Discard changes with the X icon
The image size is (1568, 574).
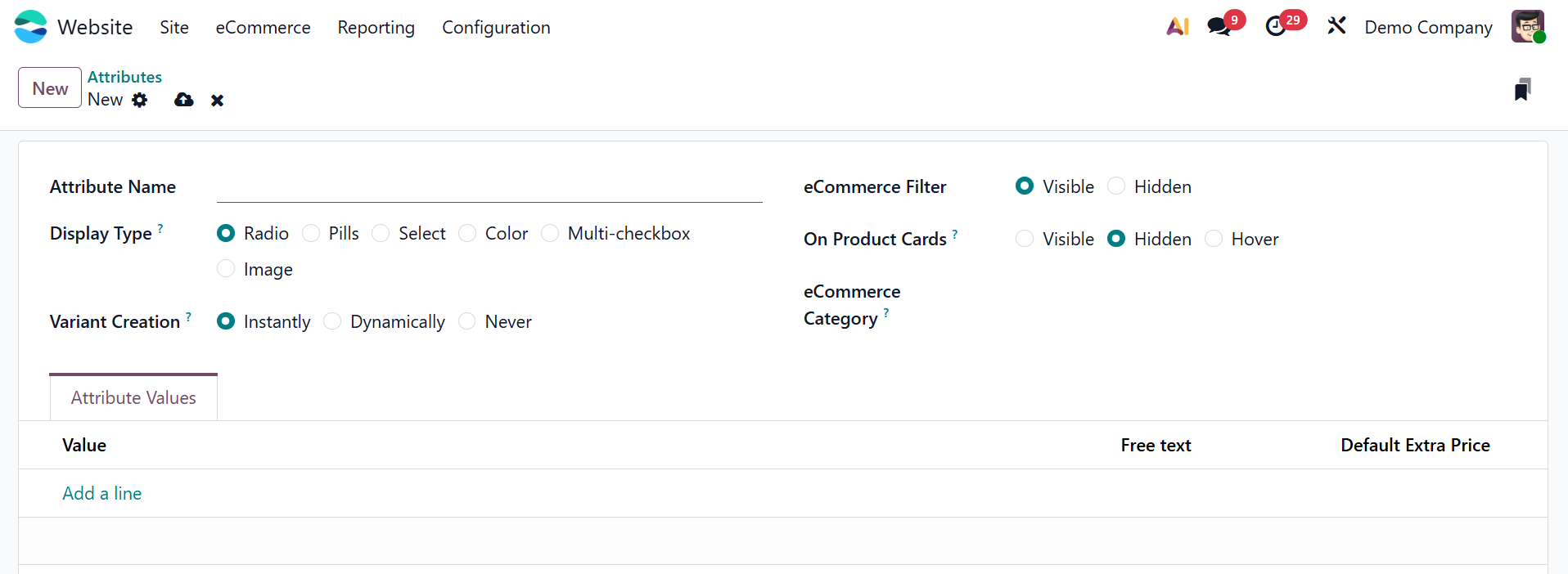click(x=217, y=100)
